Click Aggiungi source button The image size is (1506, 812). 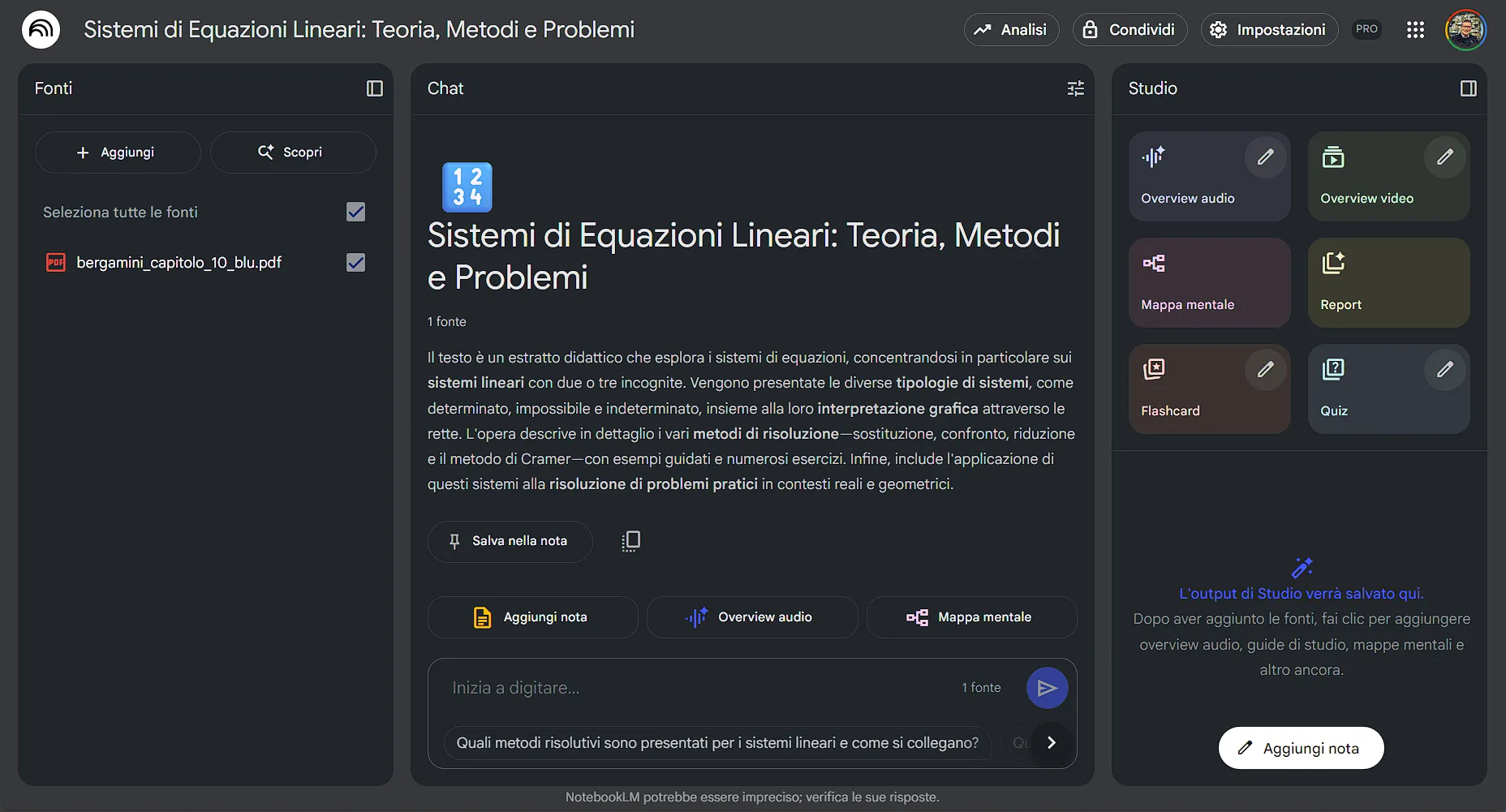pyautogui.click(x=118, y=153)
